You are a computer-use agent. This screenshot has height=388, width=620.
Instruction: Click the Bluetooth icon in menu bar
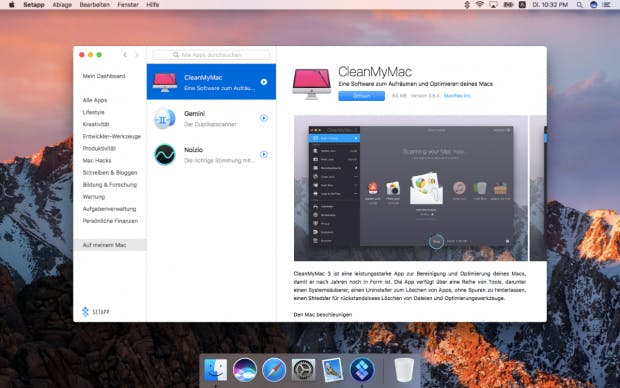pos(467,5)
